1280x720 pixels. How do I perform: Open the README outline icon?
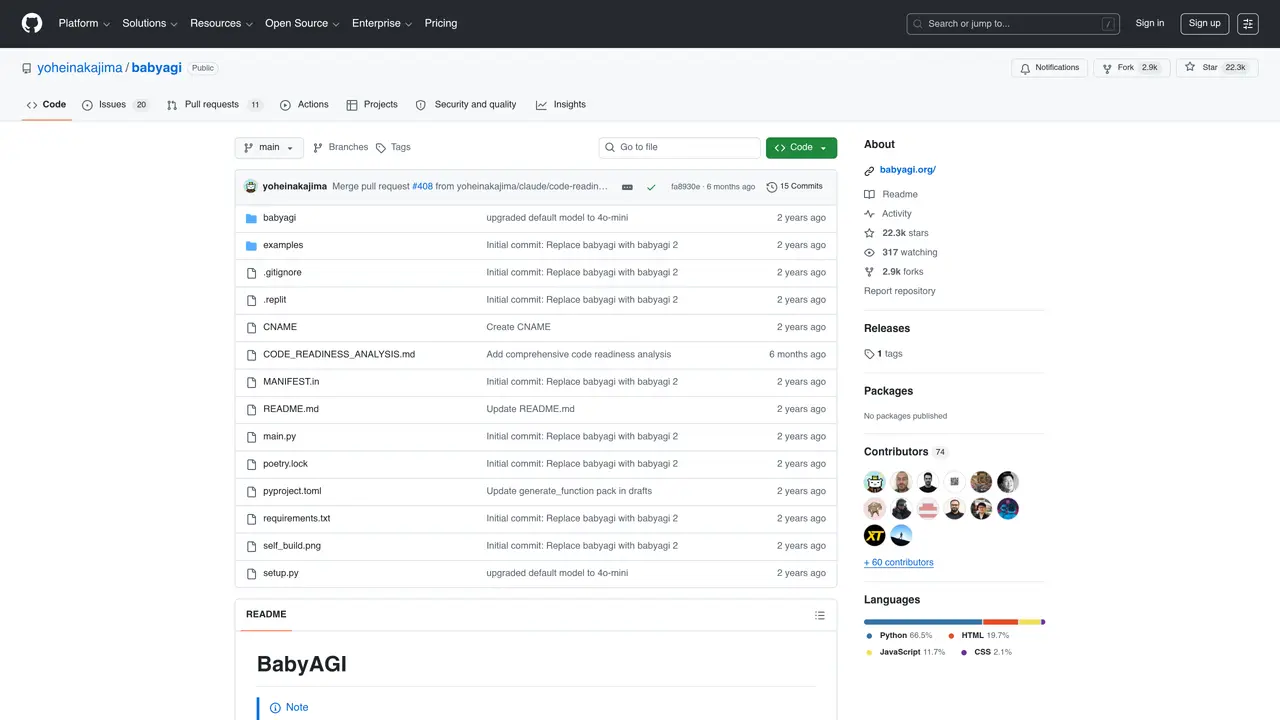[x=820, y=615]
